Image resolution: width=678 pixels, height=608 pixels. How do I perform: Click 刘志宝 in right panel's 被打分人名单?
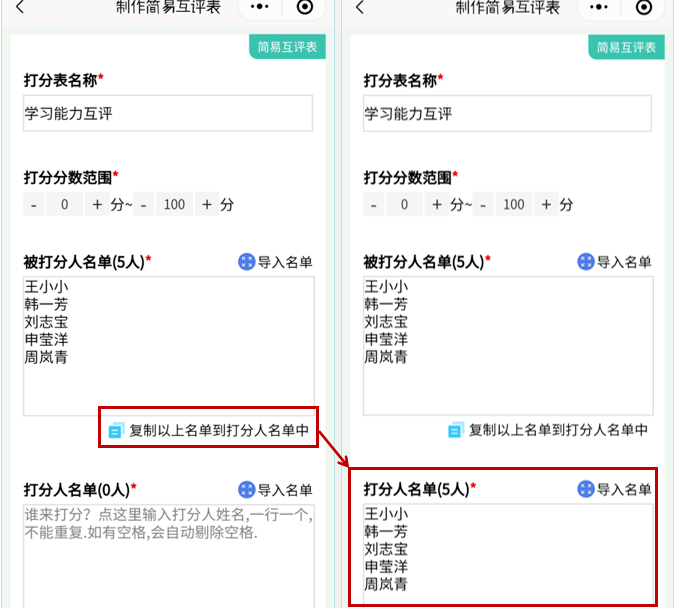pos(386,322)
